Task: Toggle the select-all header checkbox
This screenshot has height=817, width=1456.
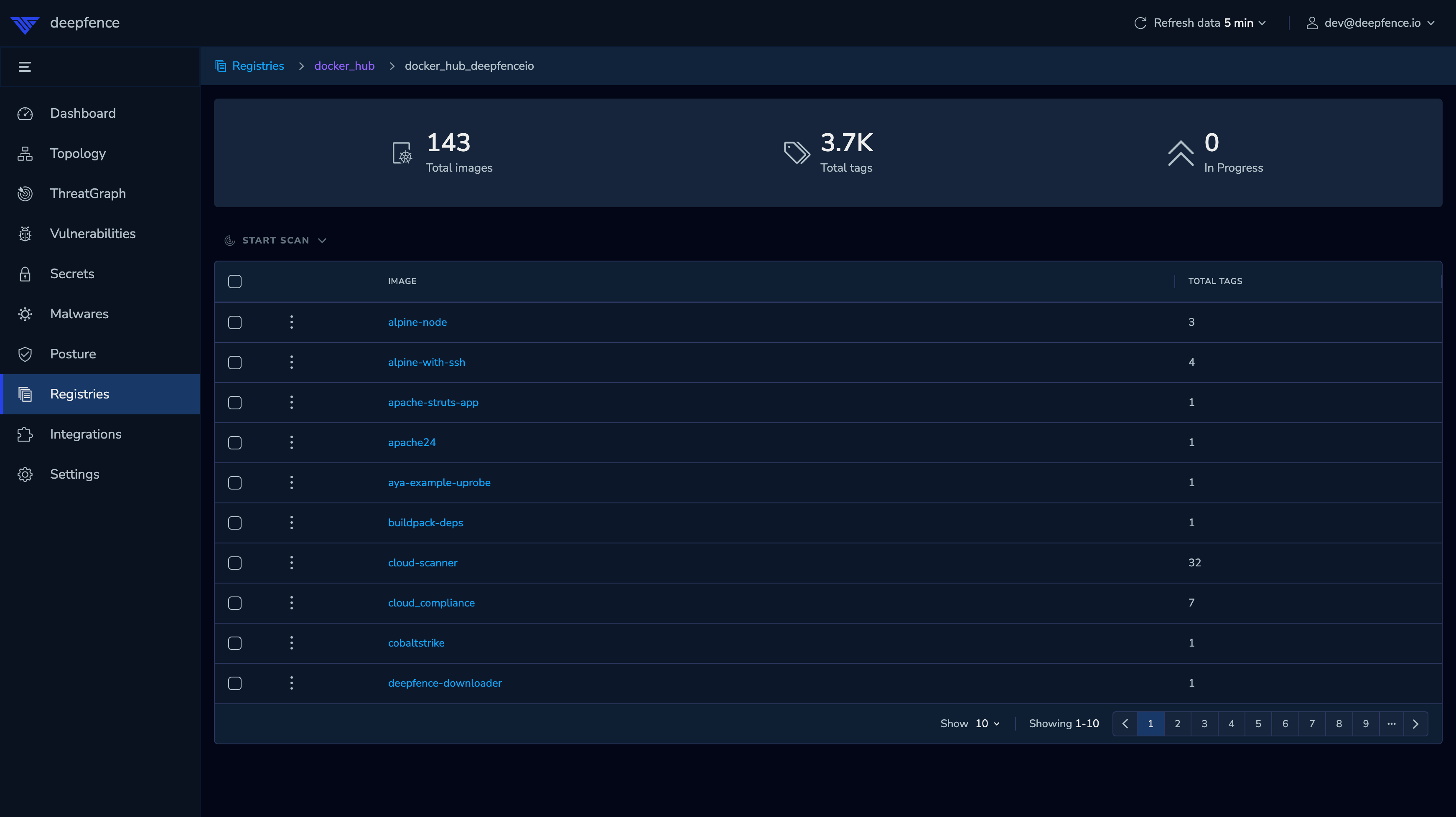Action: click(x=234, y=282)
